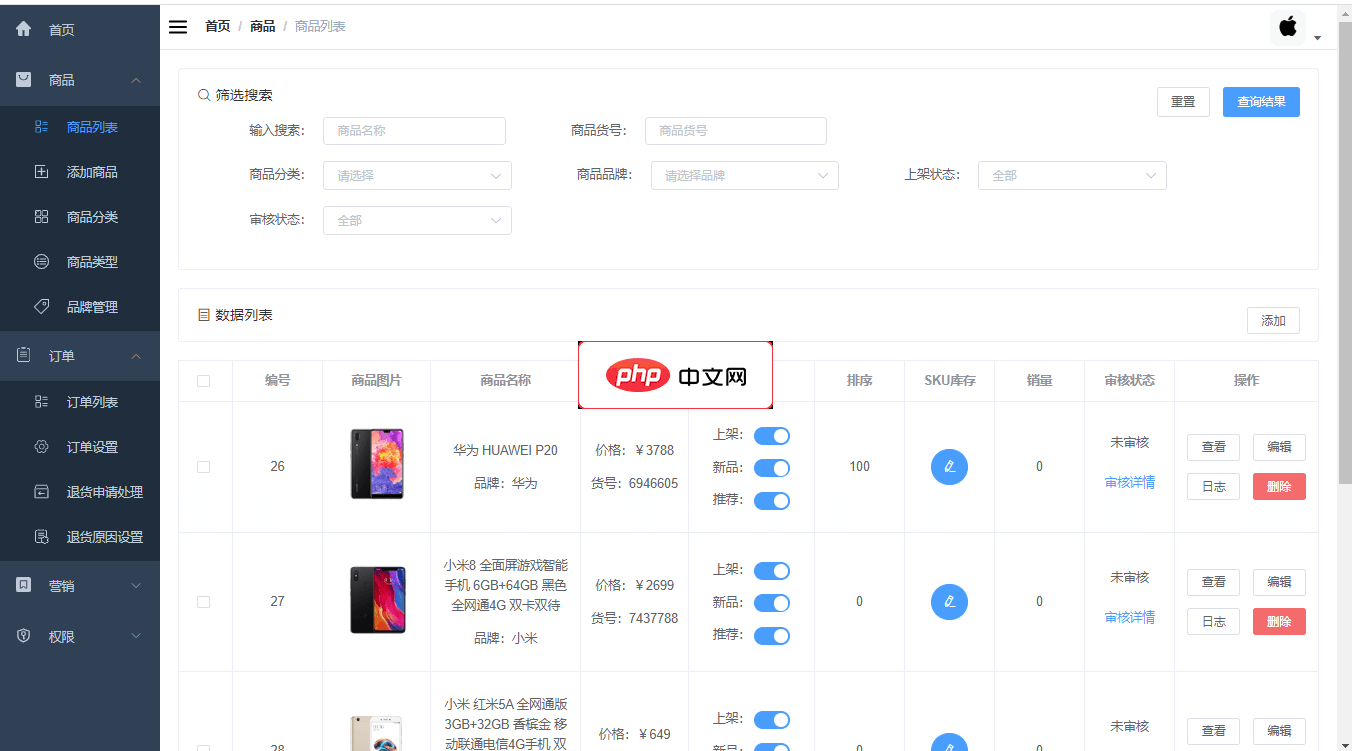This screenshot has width=1352, height=751.
Task: Check the select-all checkbox in table header
Action: tap(204, 381)
